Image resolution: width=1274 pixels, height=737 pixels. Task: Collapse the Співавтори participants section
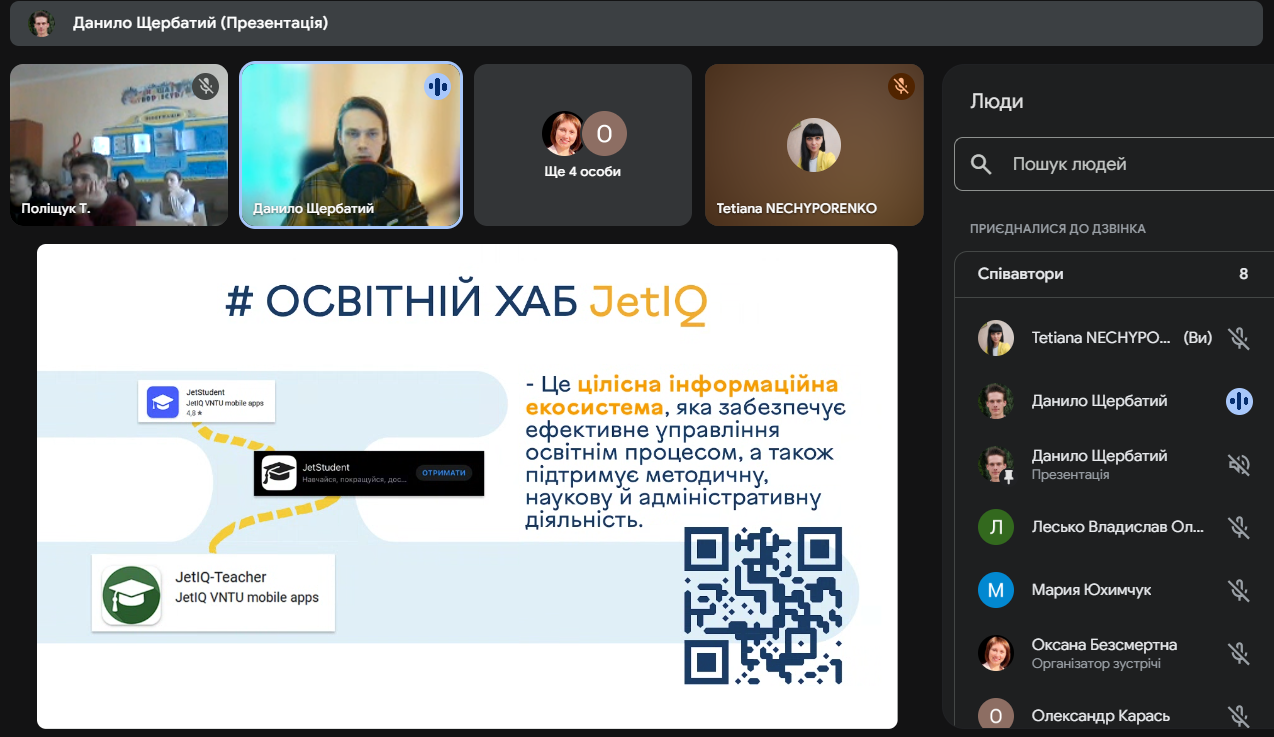pyautogui.click(x=1110, y=274)
